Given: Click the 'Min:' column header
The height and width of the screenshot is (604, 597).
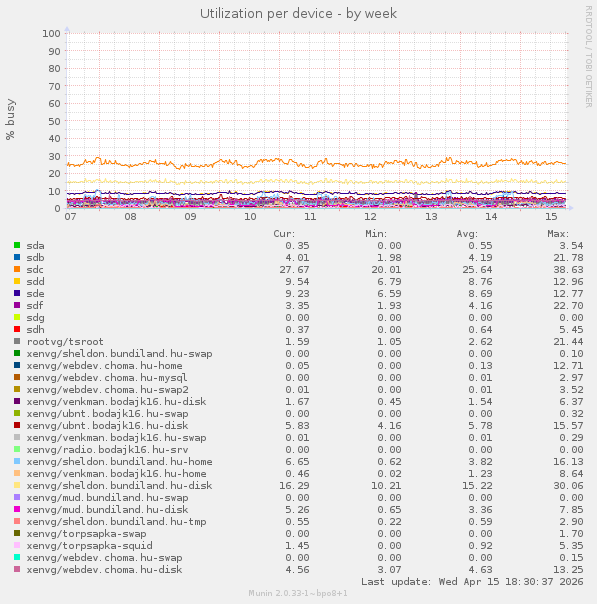Looking at the screenshot, I should tap(376, 234).
